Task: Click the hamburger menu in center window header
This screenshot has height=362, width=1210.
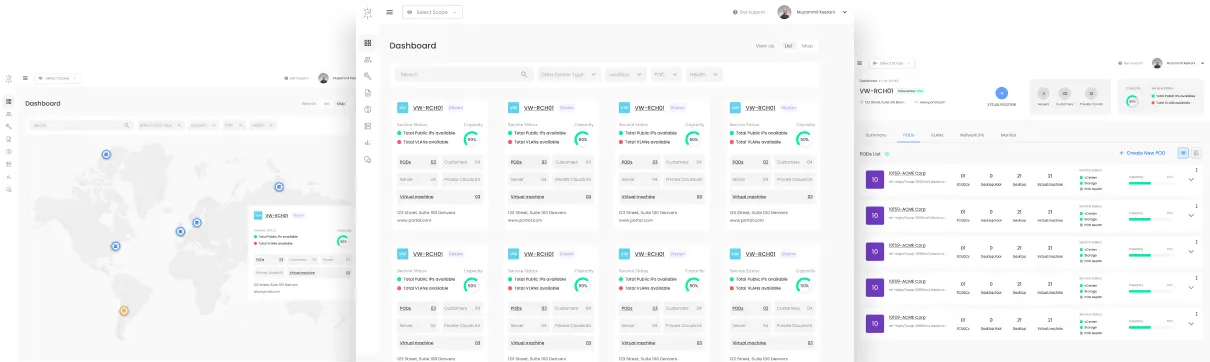Action: point(390,12)
